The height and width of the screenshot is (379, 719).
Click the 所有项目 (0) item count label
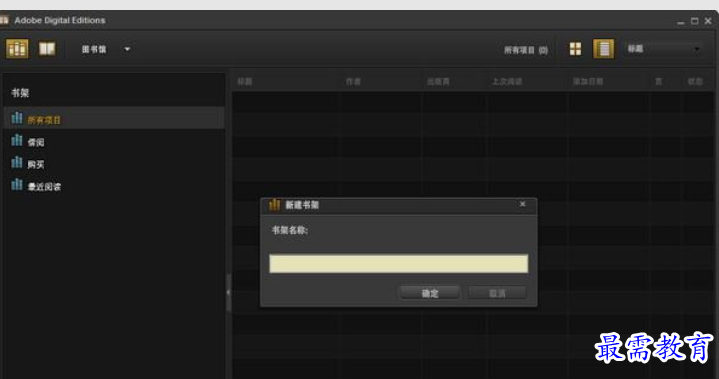point(526,50)
